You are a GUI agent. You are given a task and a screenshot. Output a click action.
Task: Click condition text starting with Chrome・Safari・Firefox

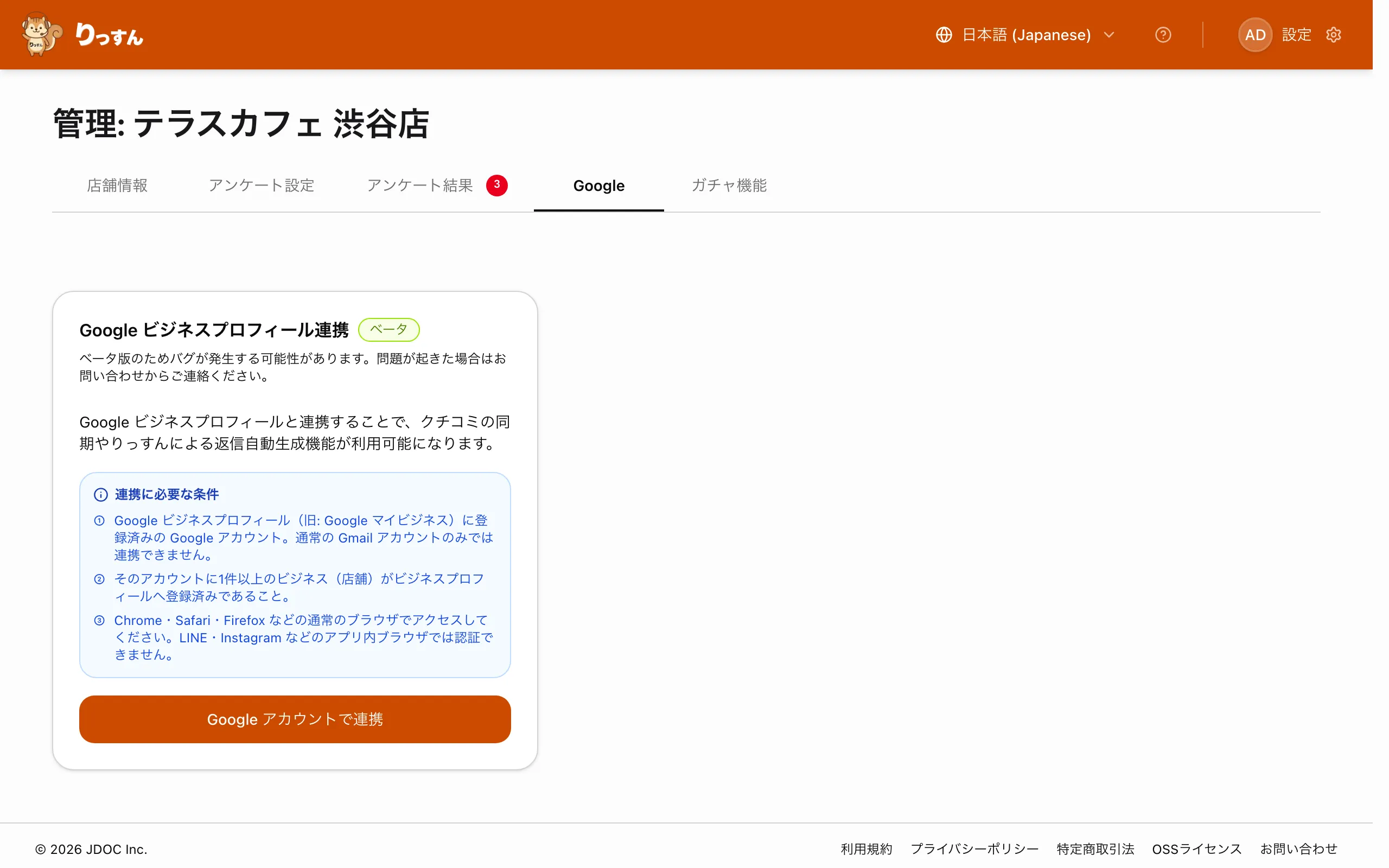tap(303, 637)
